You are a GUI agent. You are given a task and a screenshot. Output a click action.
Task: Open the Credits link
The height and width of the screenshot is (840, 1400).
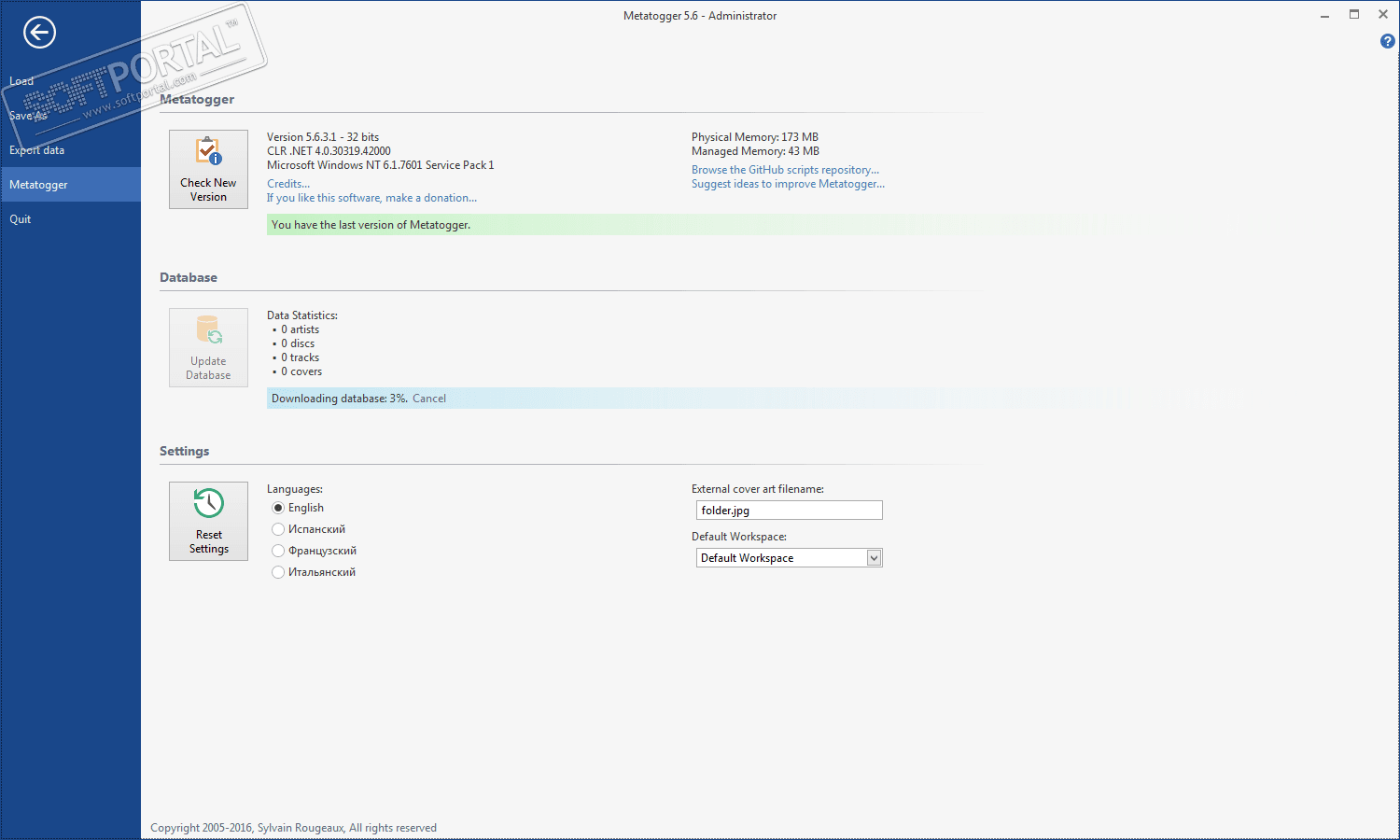pyautogui.click(x=288, y=184)
